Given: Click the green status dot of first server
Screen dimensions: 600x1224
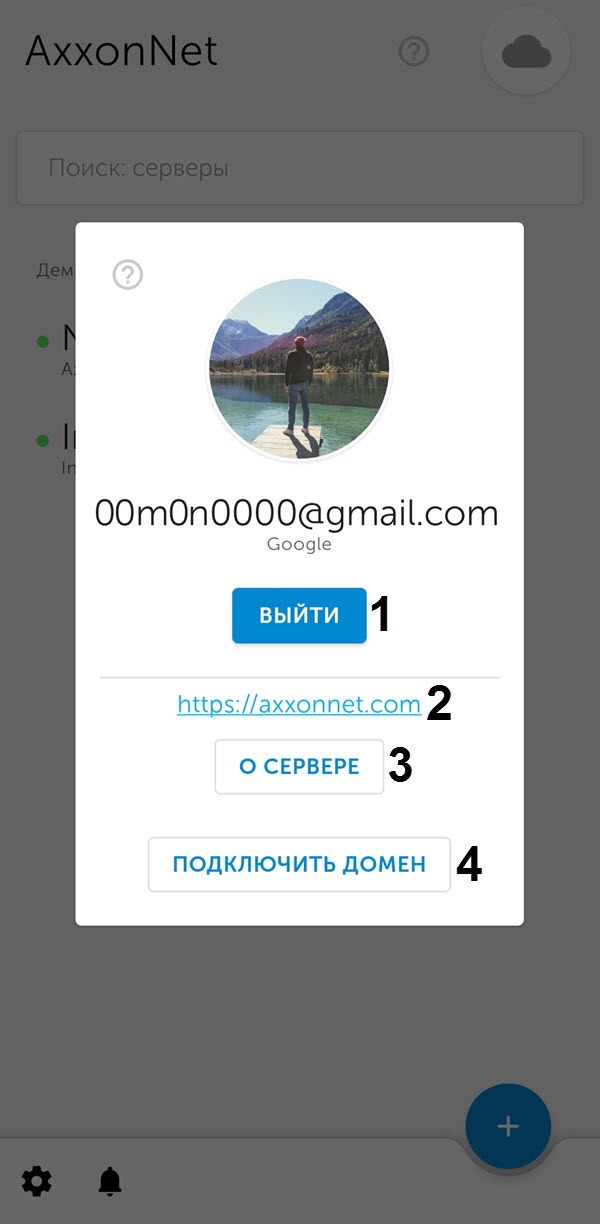Looking at the screenshot, I should (x=43, y=342).
